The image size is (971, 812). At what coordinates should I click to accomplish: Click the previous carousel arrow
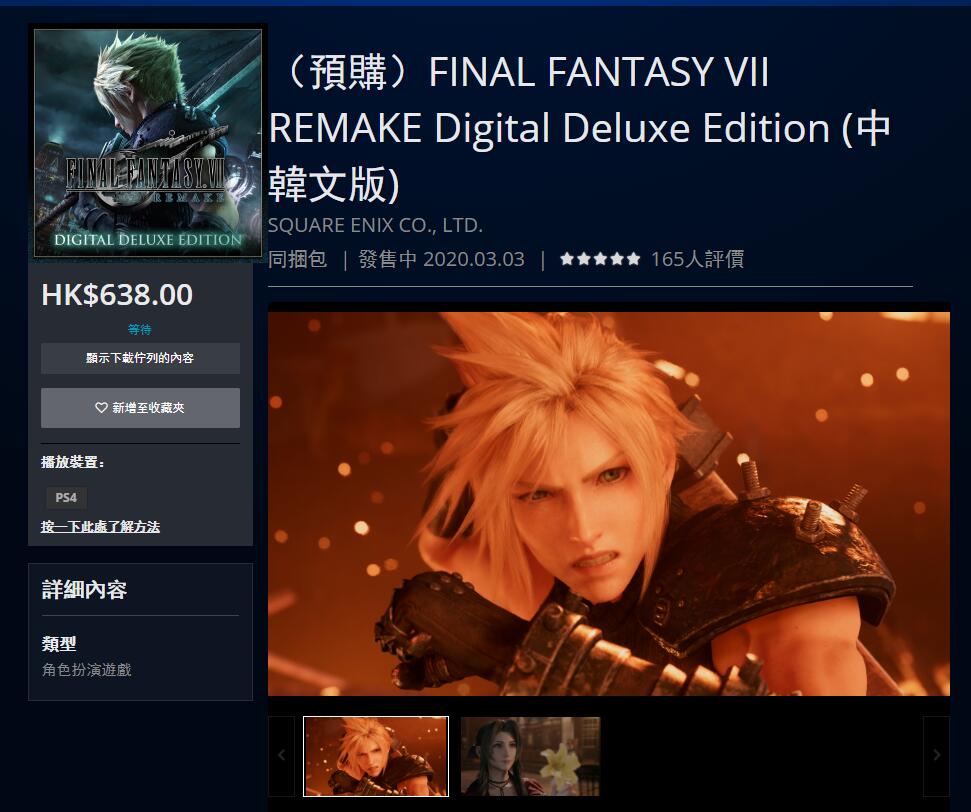(281, 756)
